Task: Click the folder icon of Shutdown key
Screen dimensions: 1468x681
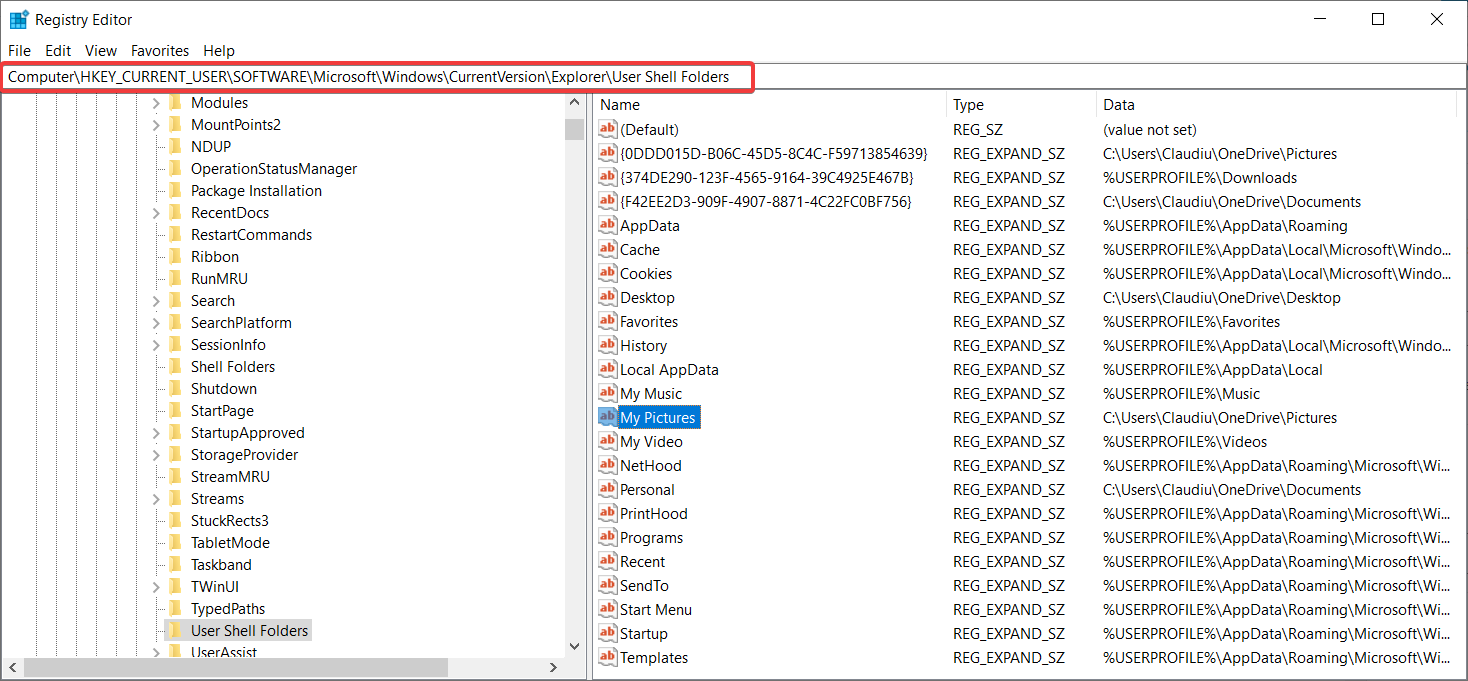Action: pyautogui.click(x=175, y=388)
